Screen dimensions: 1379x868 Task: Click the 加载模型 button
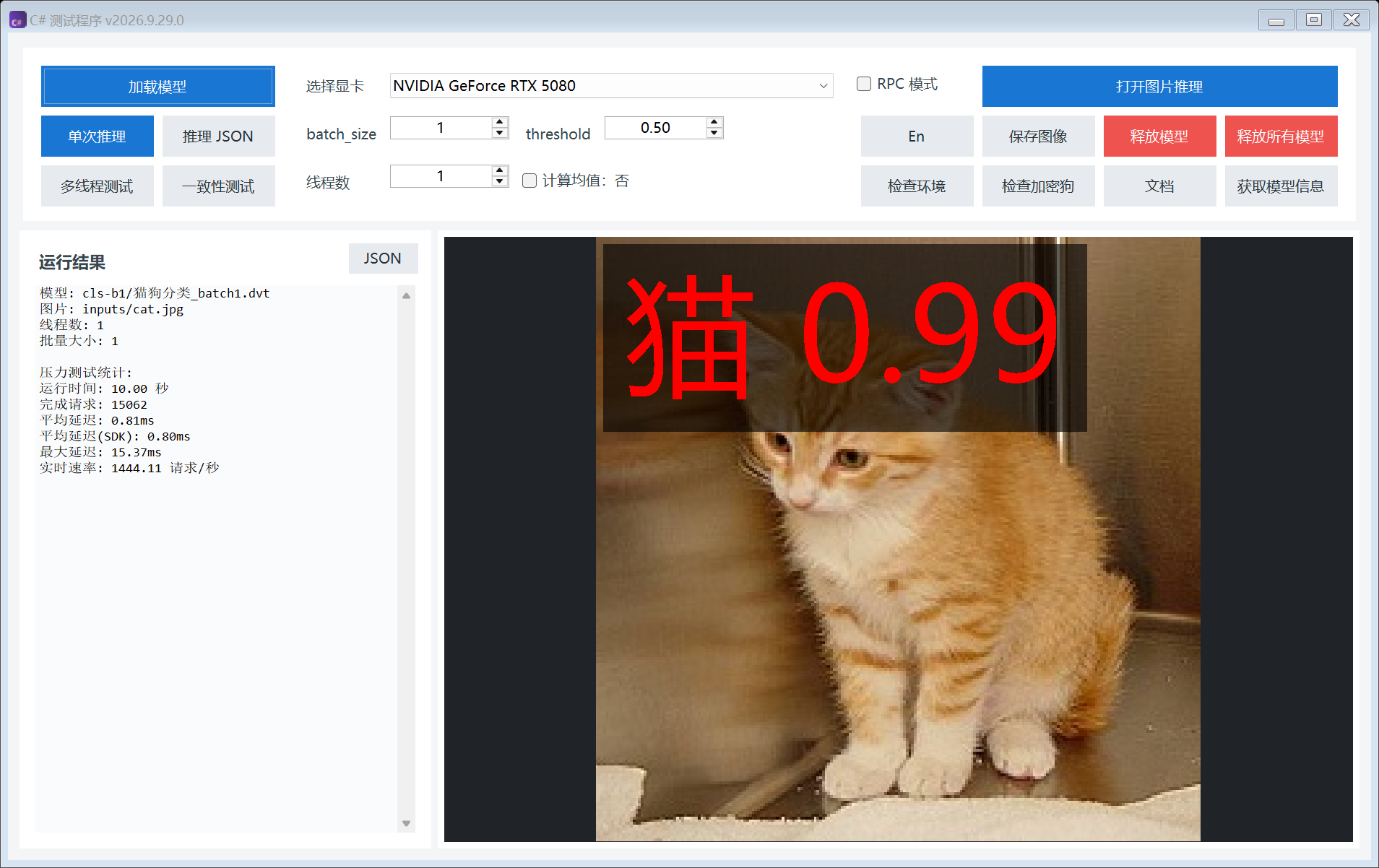(x=157, y=87)
